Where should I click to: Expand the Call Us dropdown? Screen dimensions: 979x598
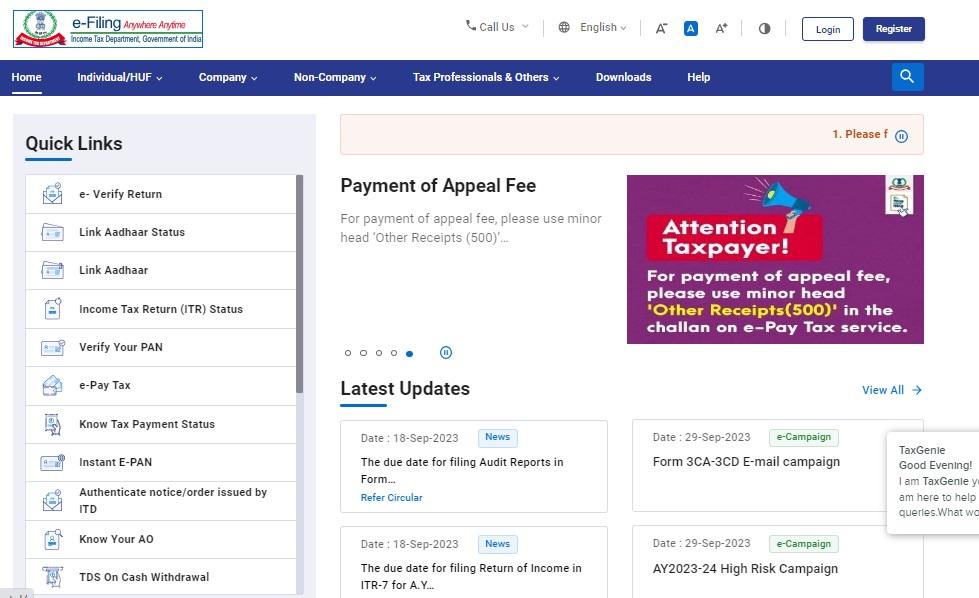click(x=497, y=27)
